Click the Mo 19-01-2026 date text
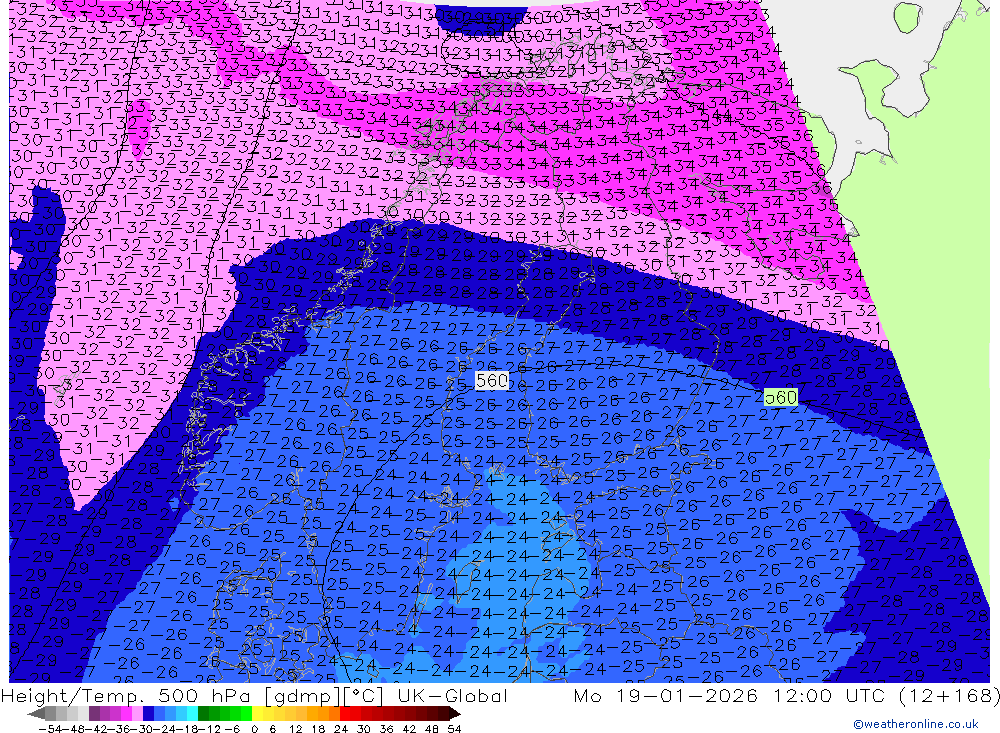 665,695
